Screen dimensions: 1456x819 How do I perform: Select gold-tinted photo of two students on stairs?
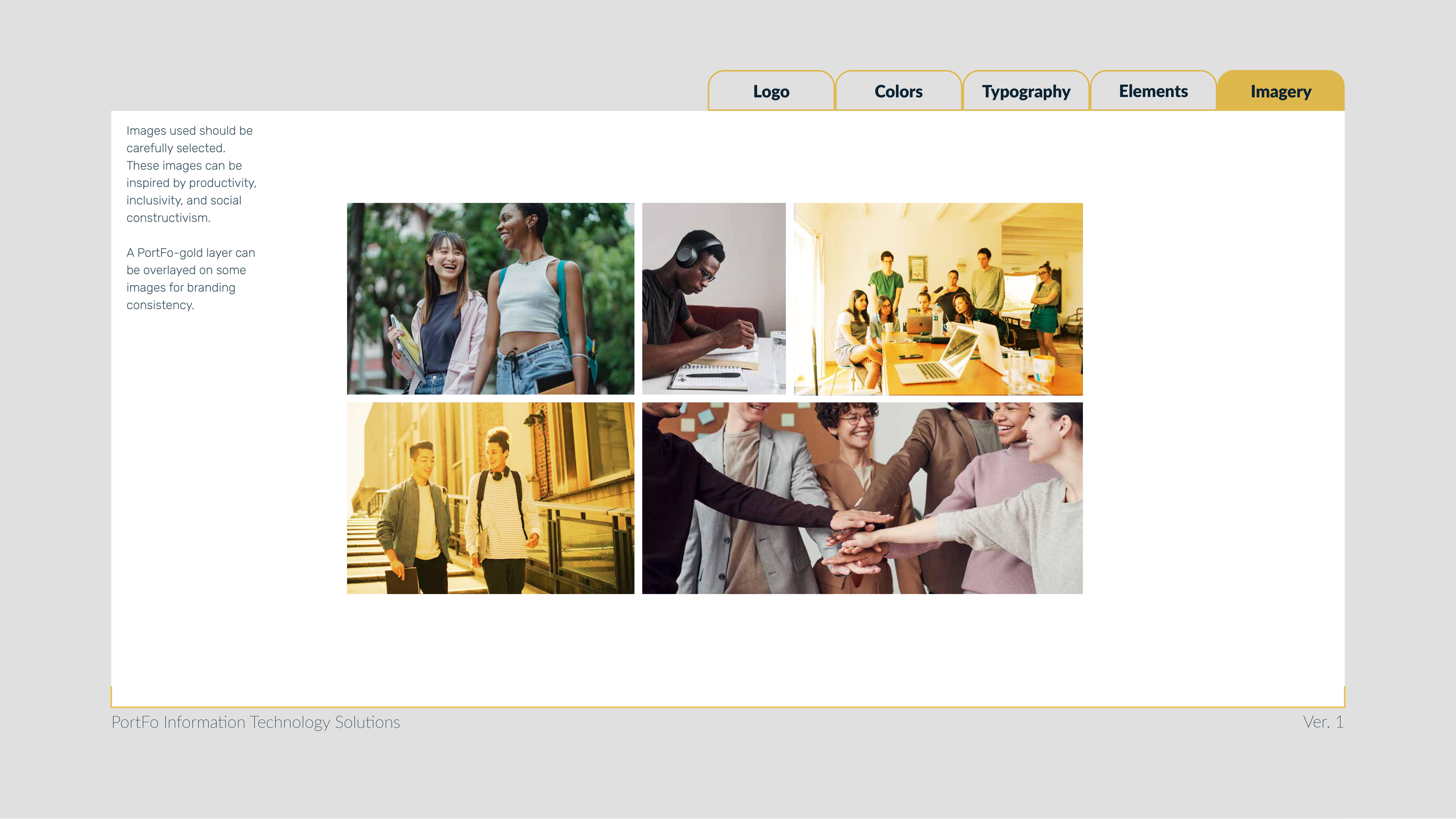pyautogui.click(x=491, y=498)
